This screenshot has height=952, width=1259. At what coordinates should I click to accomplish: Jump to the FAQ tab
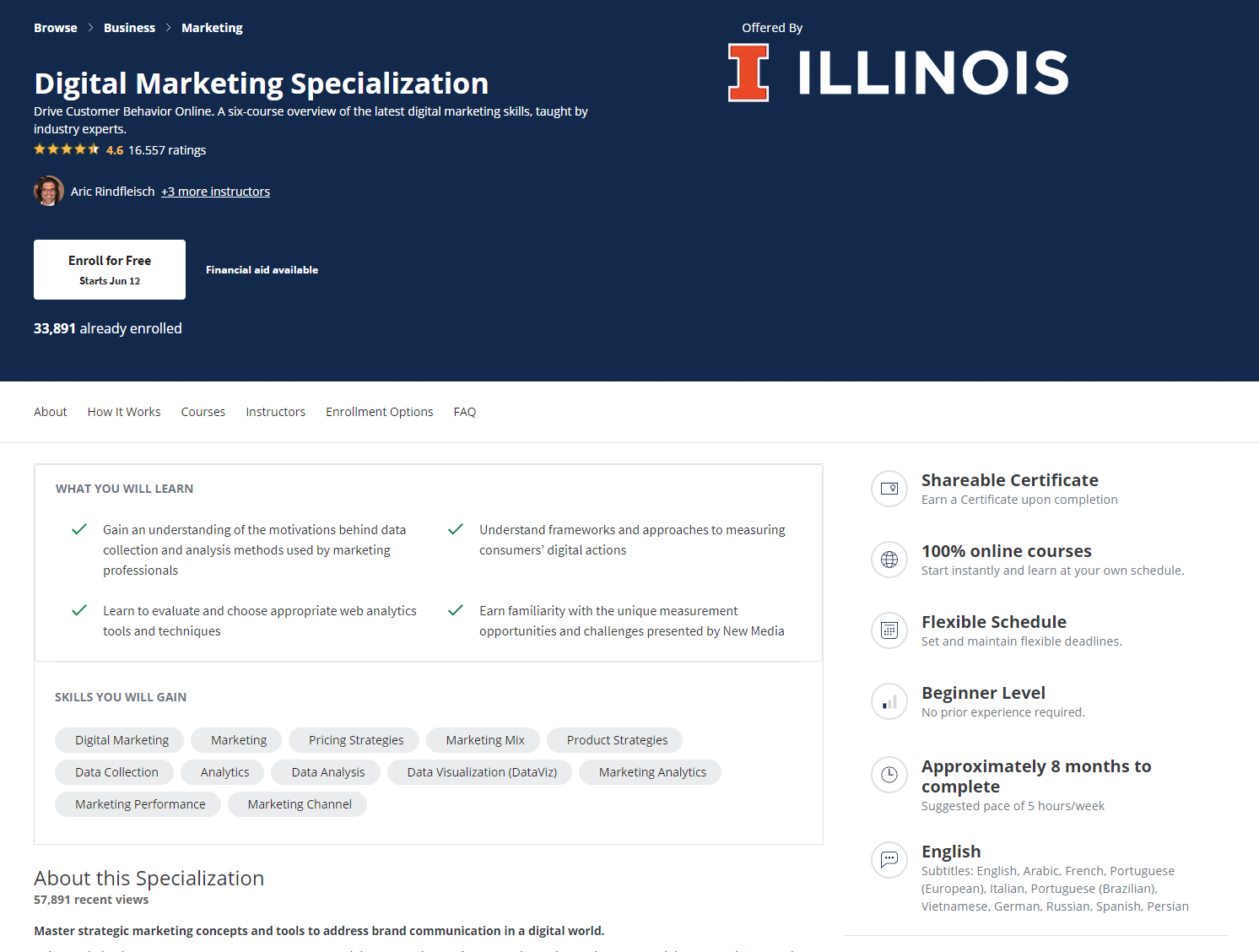tap(465, 412)
